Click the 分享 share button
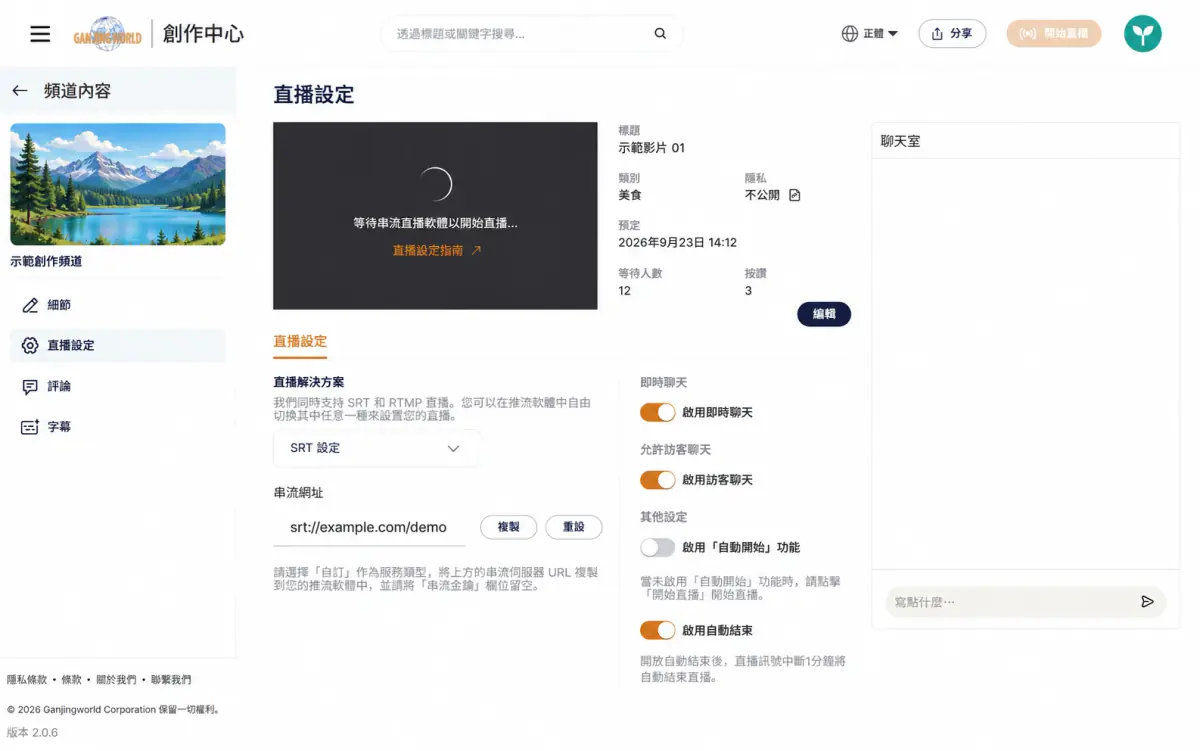Image resolution: width=1200 pixels, height=751 pixels. 952,34
